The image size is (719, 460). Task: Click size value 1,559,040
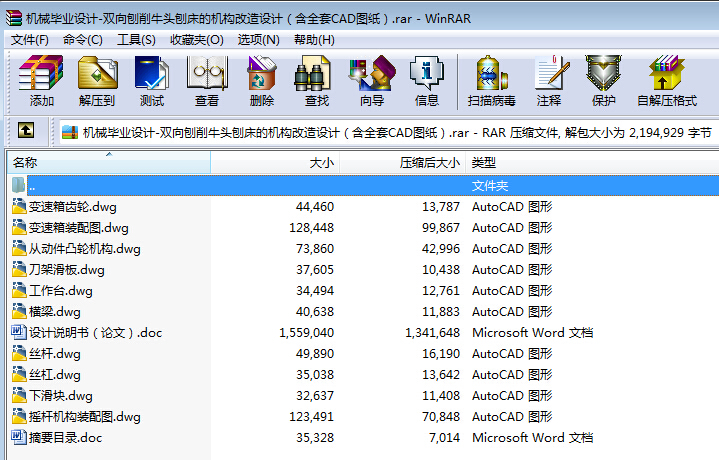(307, 333)
